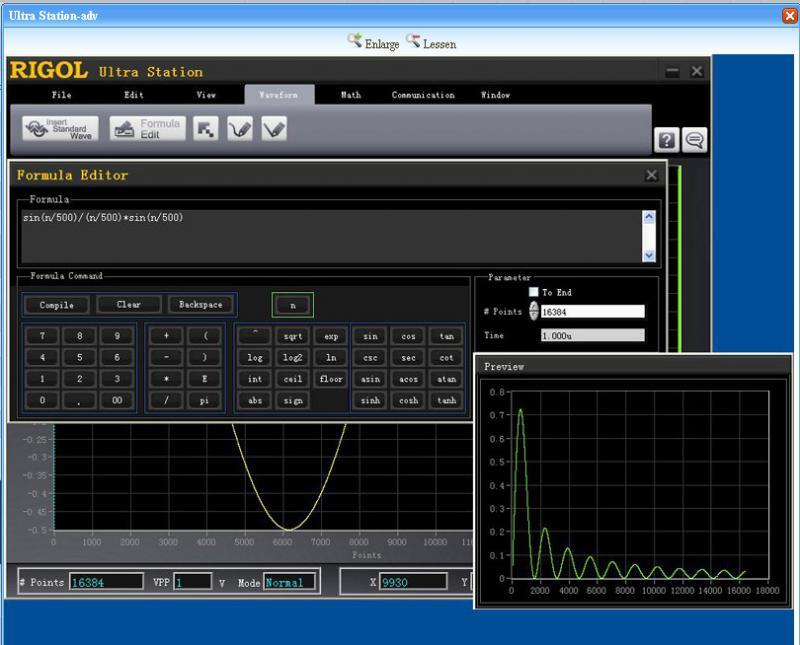
Task: Insert the sqrt function
Action: pos(293,337)
